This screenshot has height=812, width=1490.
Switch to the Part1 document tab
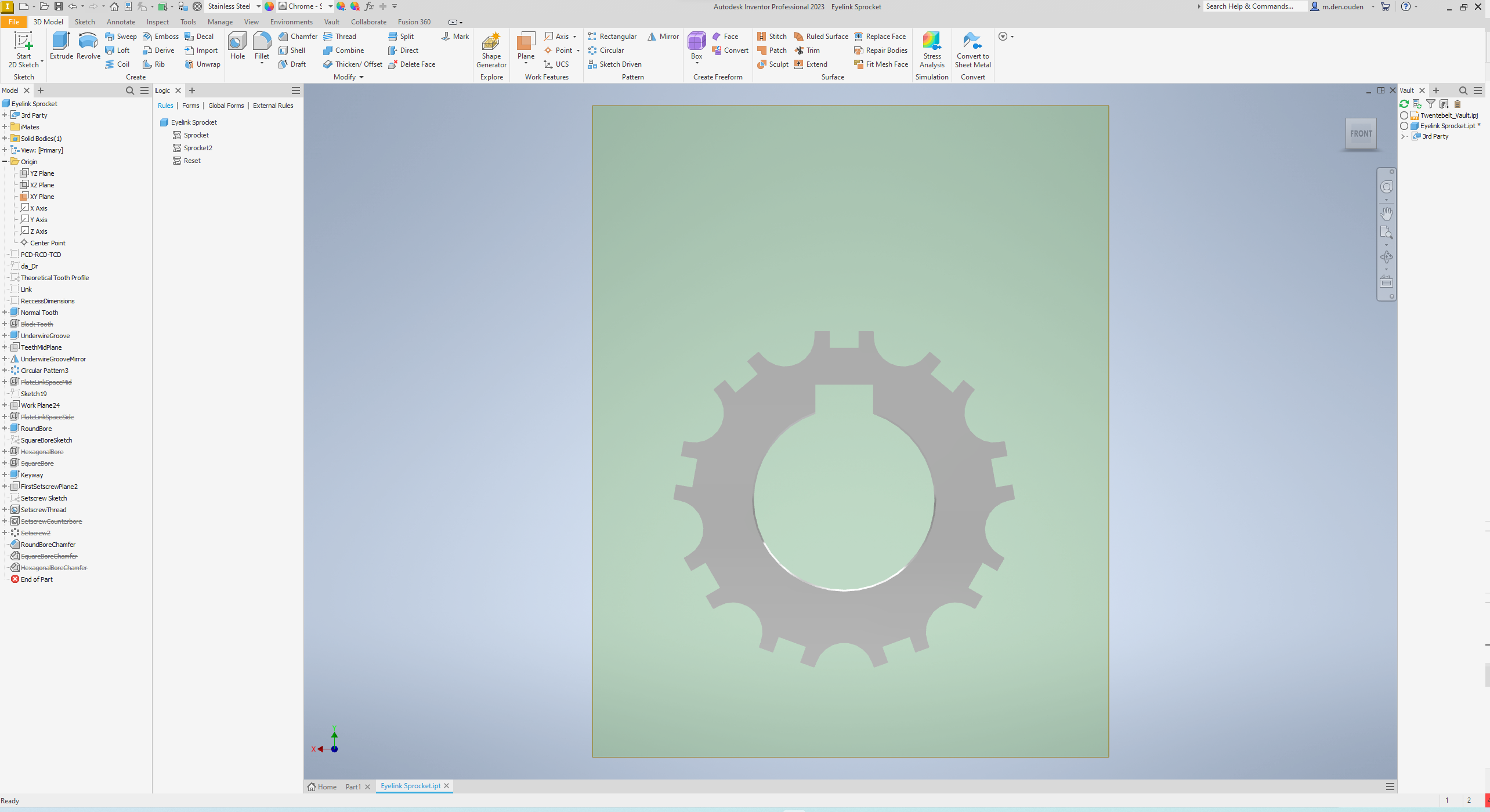pyautogui.click(x=353, y=786)
